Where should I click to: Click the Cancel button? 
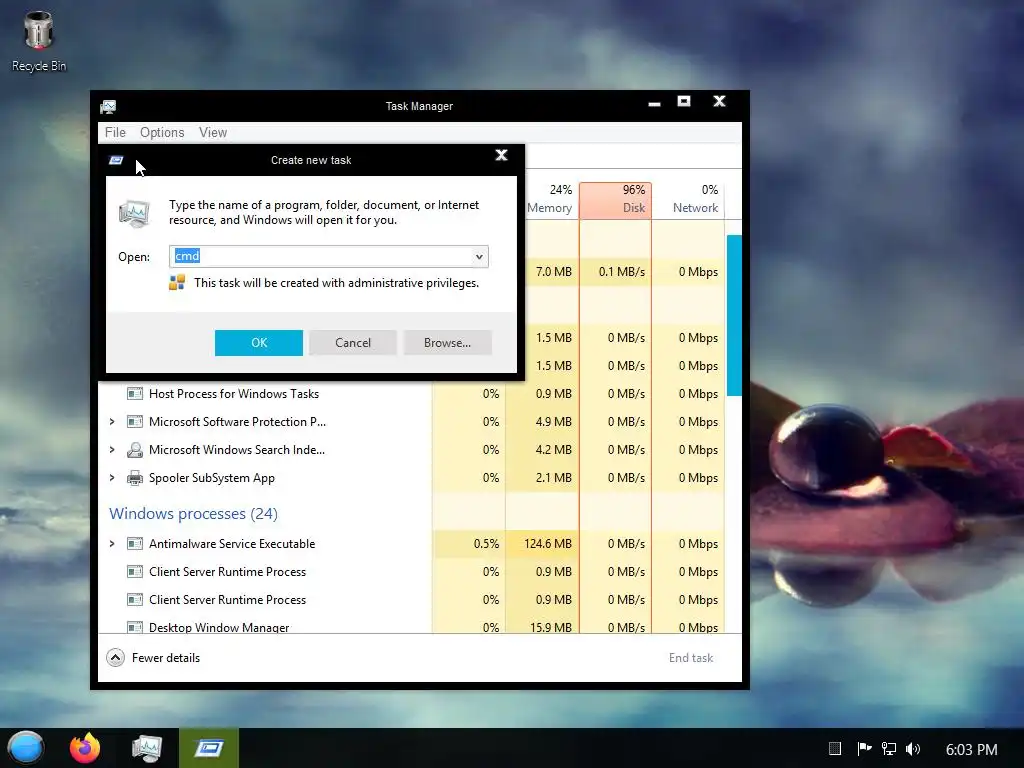coord(353,343)
